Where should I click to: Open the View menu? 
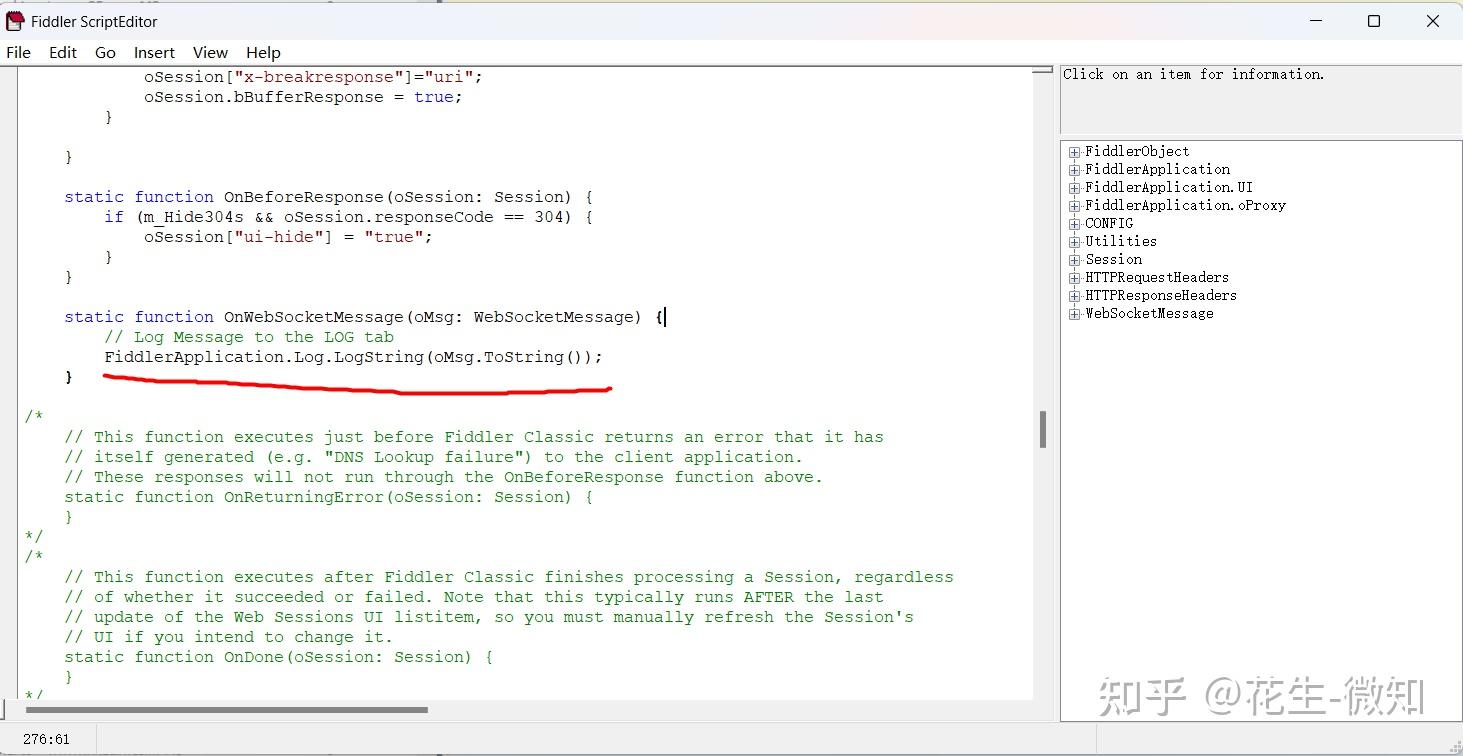210,52
